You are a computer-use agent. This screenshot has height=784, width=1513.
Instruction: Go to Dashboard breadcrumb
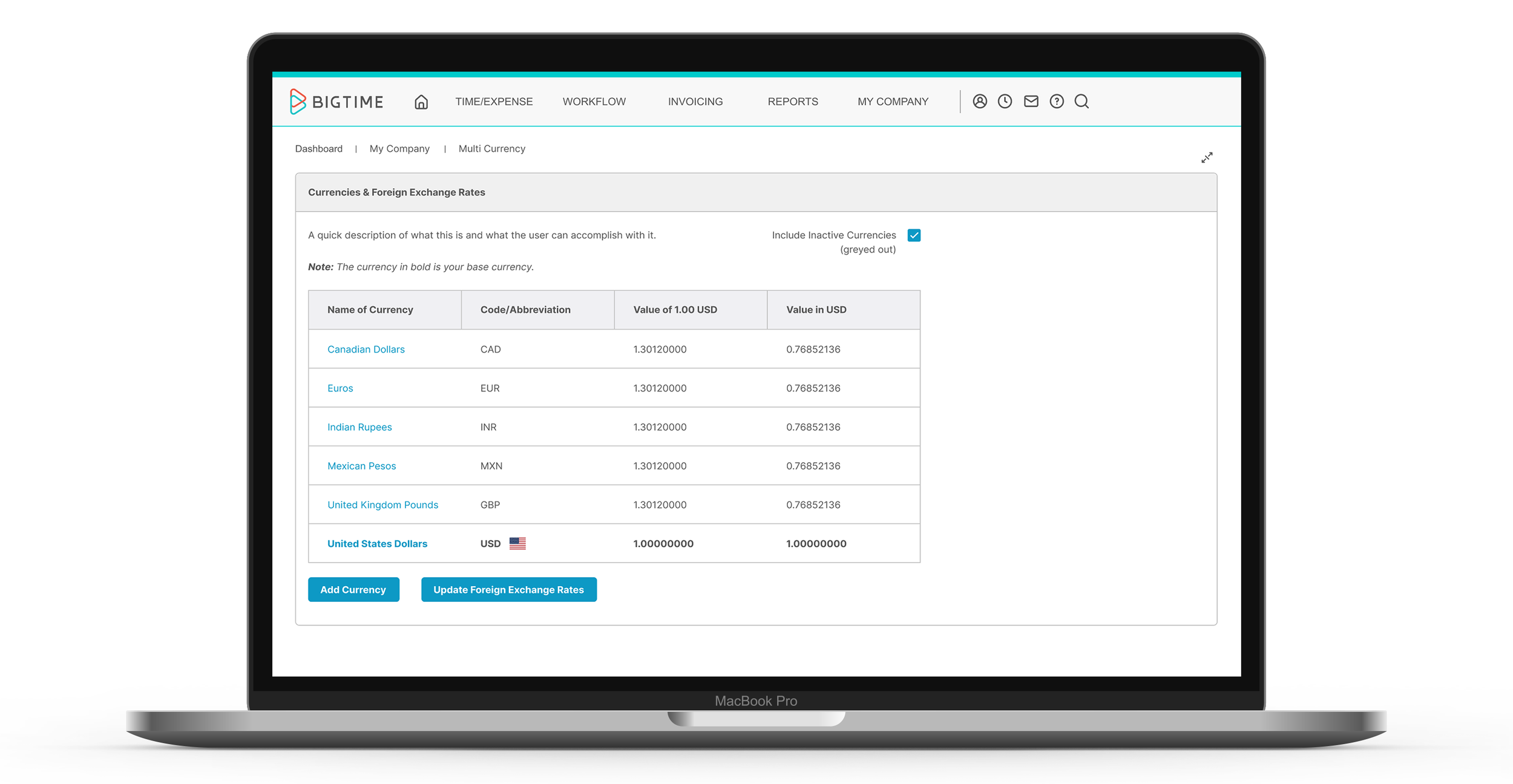319,149
